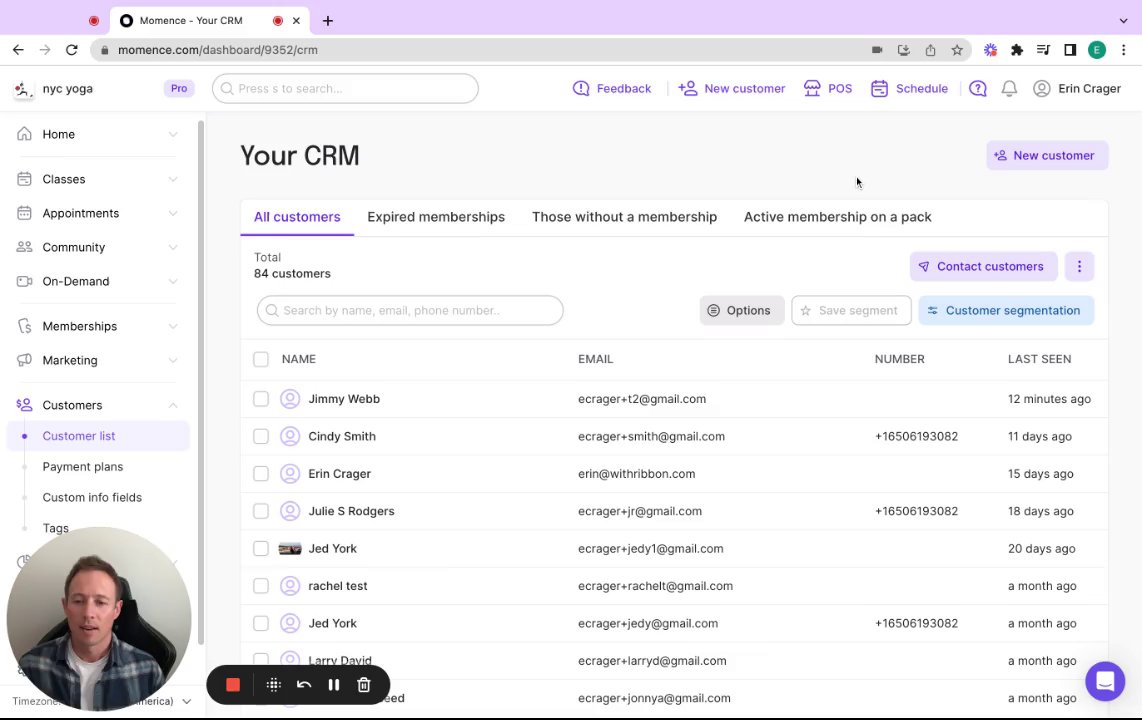Click Home icon in sidebar
The image size is (1142, 720).
point(24,134)
